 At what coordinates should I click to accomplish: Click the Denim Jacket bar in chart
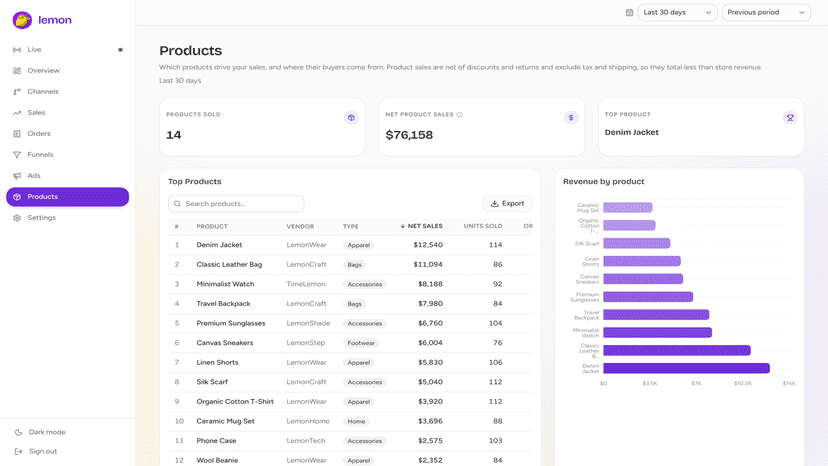coord(686,368)
